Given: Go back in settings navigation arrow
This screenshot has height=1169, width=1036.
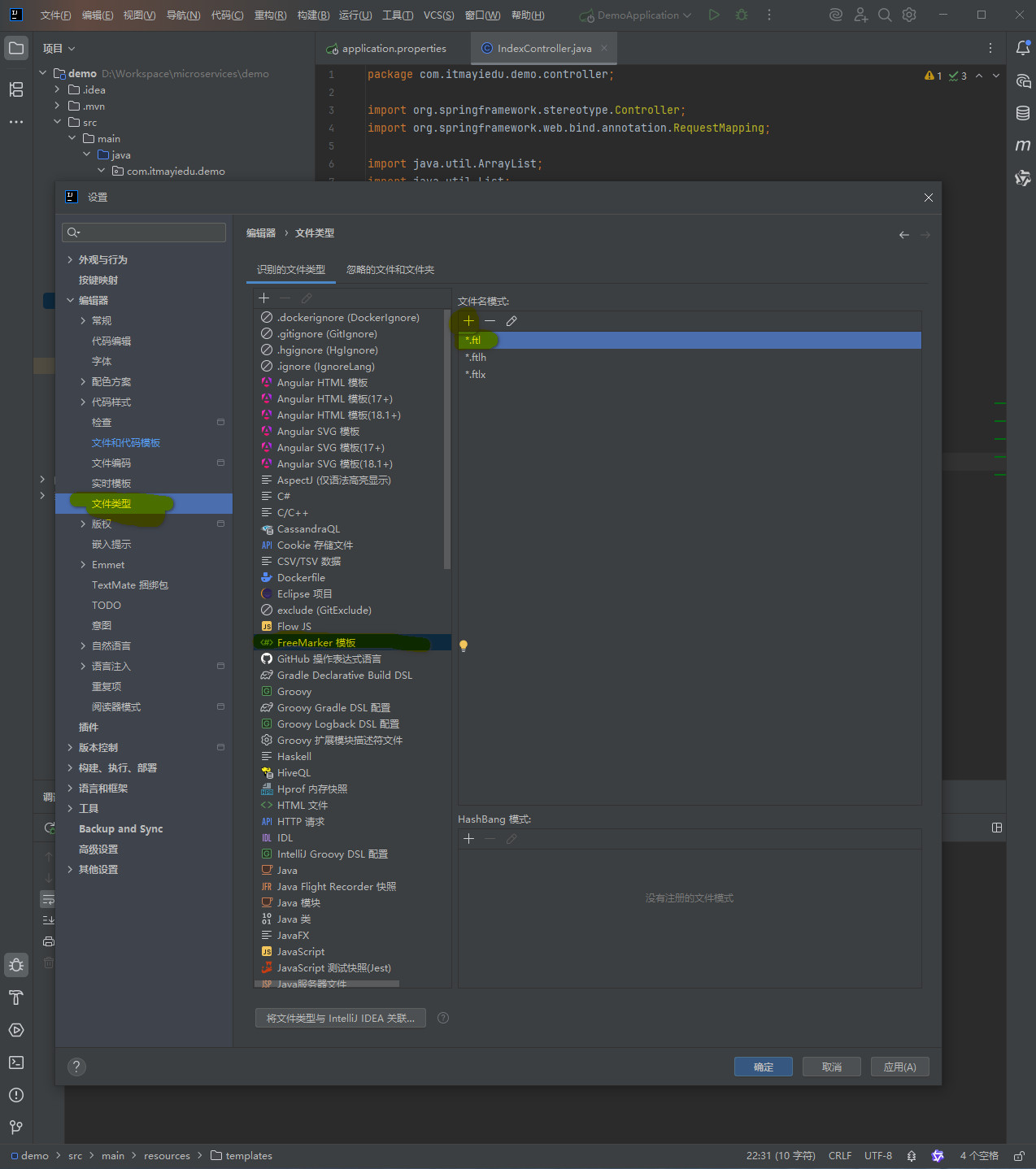Looking at the screenshot, I should coord(904,235).
